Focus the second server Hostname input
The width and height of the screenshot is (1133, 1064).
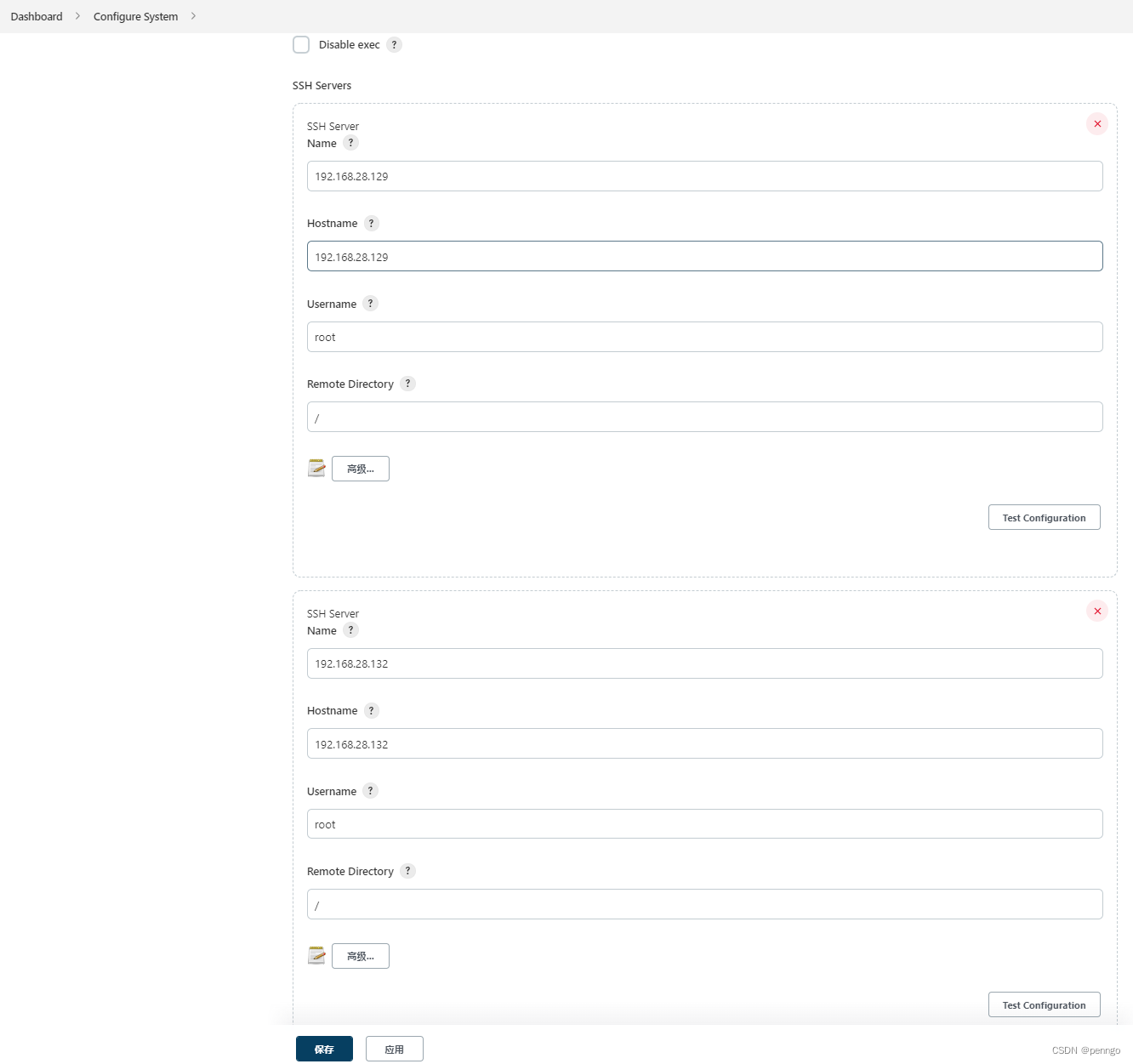[704, 743]
